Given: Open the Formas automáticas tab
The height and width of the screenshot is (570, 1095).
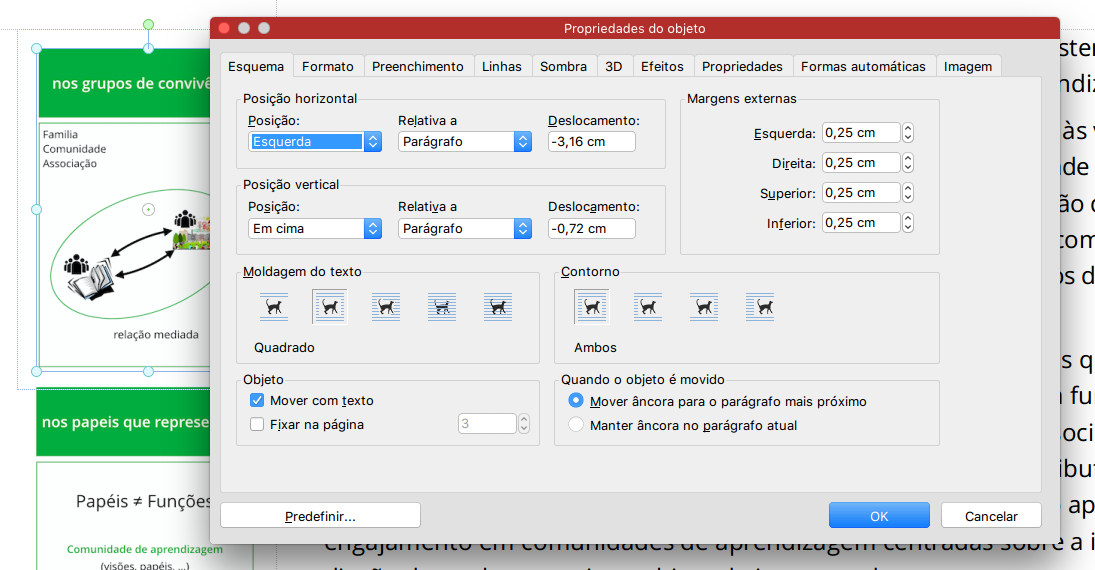Looking at the screenshot, I should [x=863, y=66].
